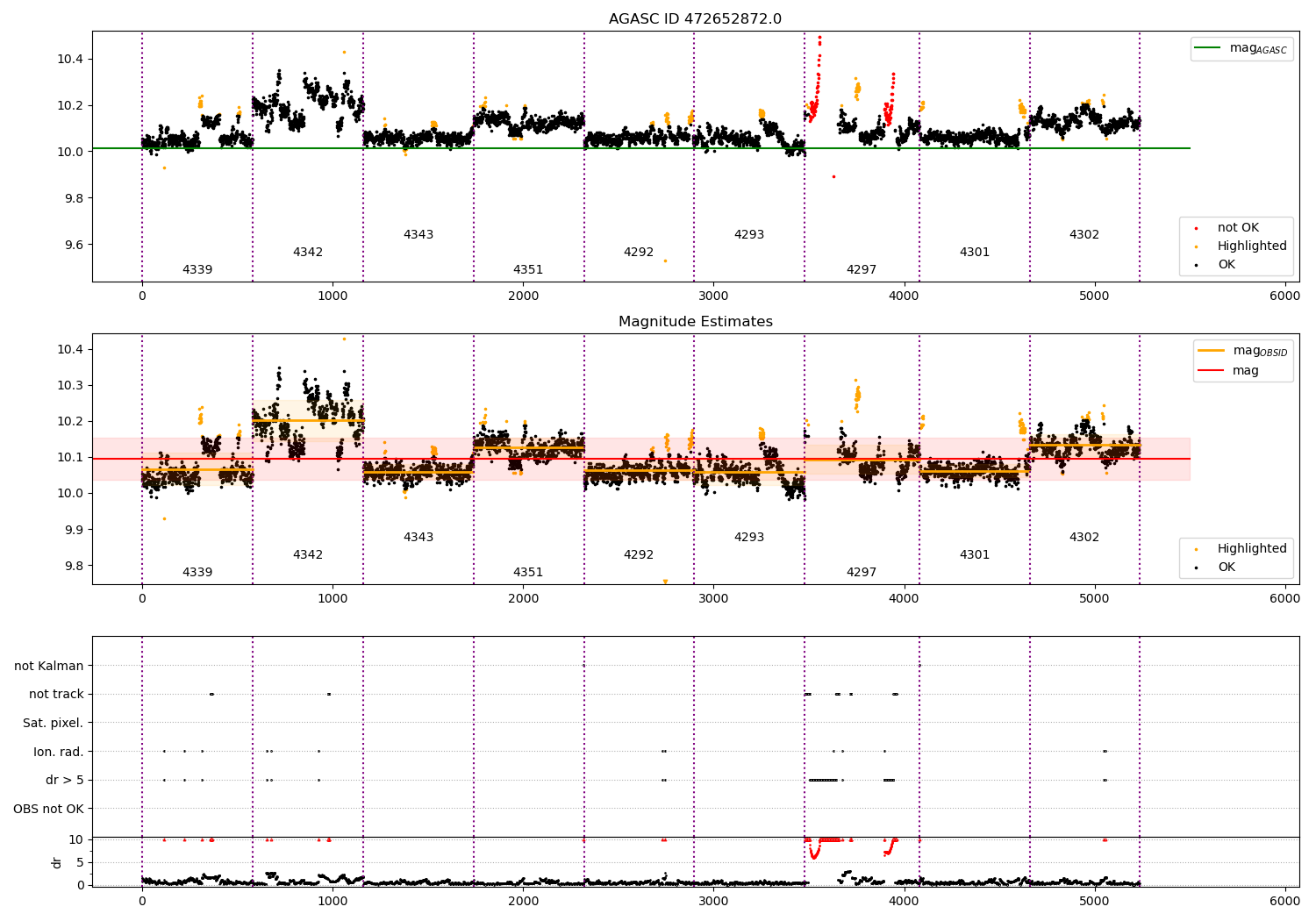Click OBSID label 4301 in top plot
The width and height of the screenshot is (1316, 921).
click(975, 253)
